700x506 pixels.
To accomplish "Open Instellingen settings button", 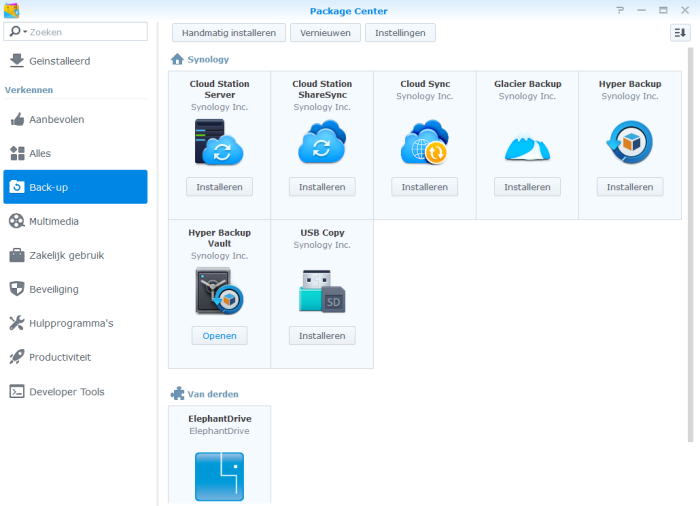I will (400, 33).
